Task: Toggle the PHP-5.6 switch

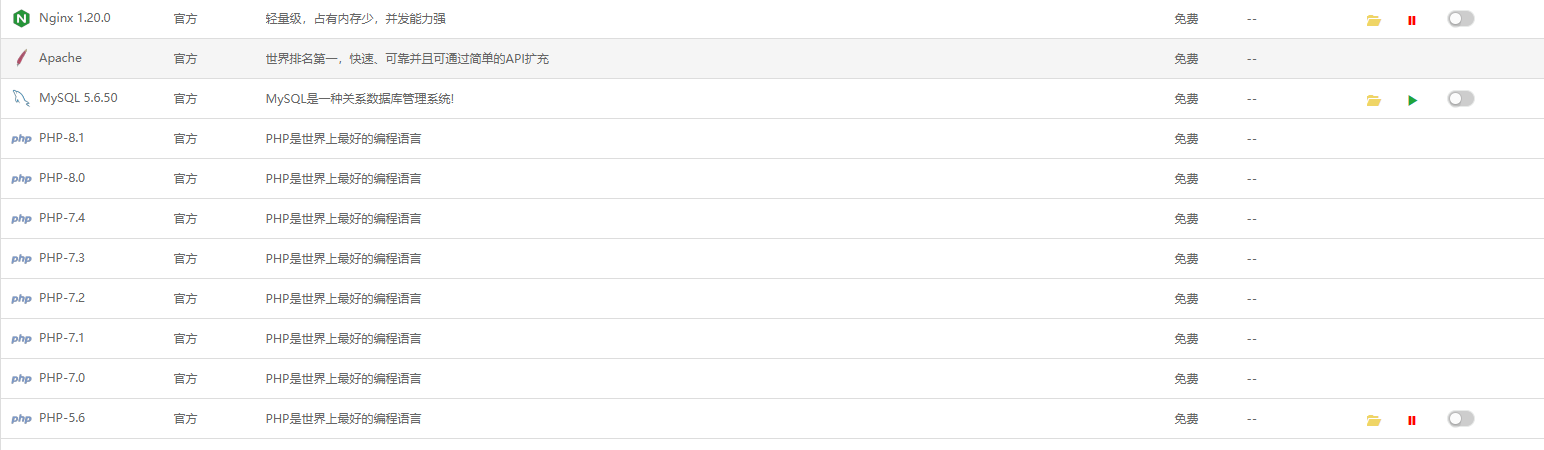Action: (1460, 418)
